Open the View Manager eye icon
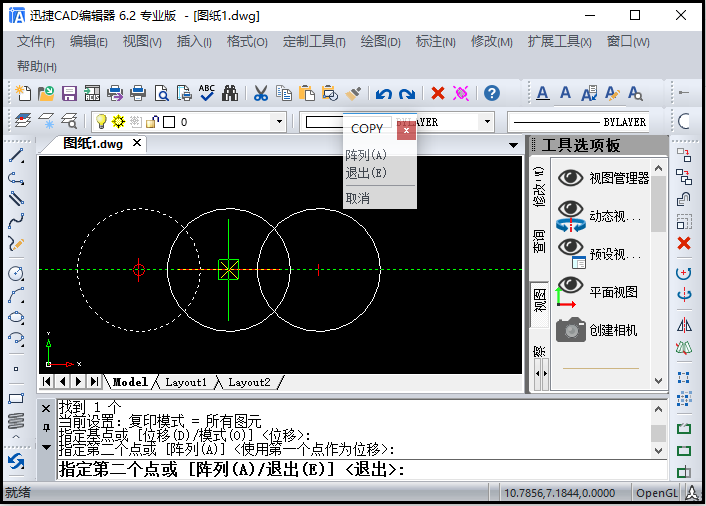Viewport: 706px width, 506px height. point(570,178)
